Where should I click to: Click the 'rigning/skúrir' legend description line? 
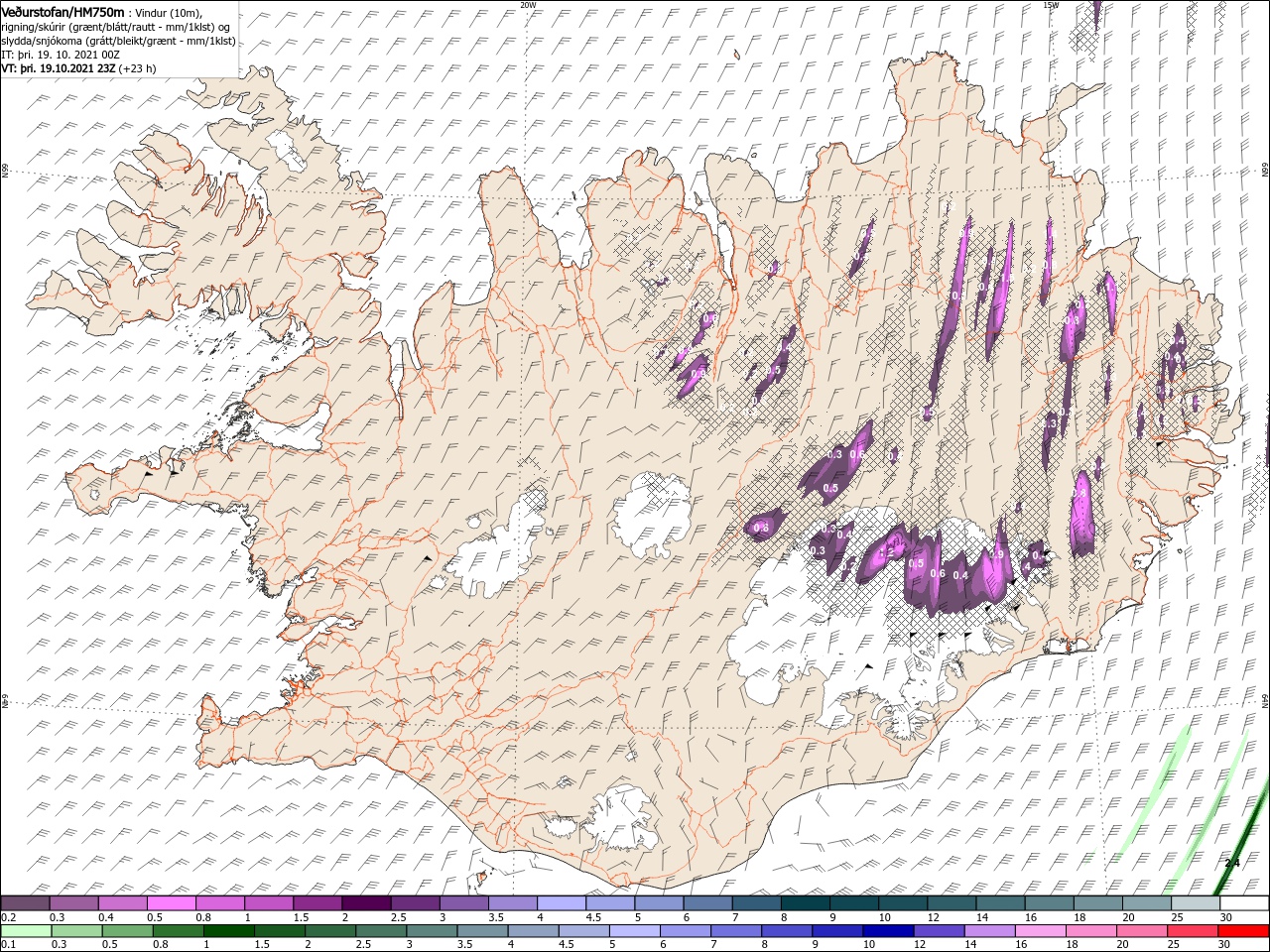click(x=117, y=27)
